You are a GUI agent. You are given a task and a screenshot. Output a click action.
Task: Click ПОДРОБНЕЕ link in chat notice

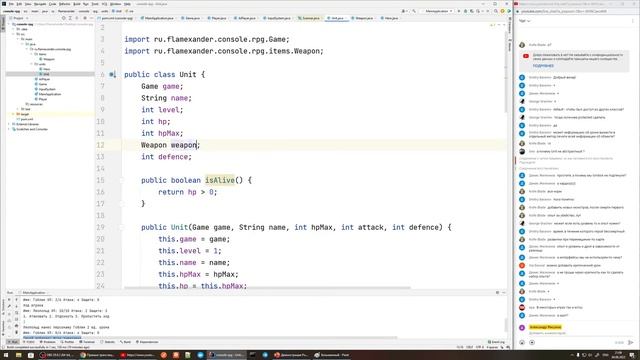543,66
